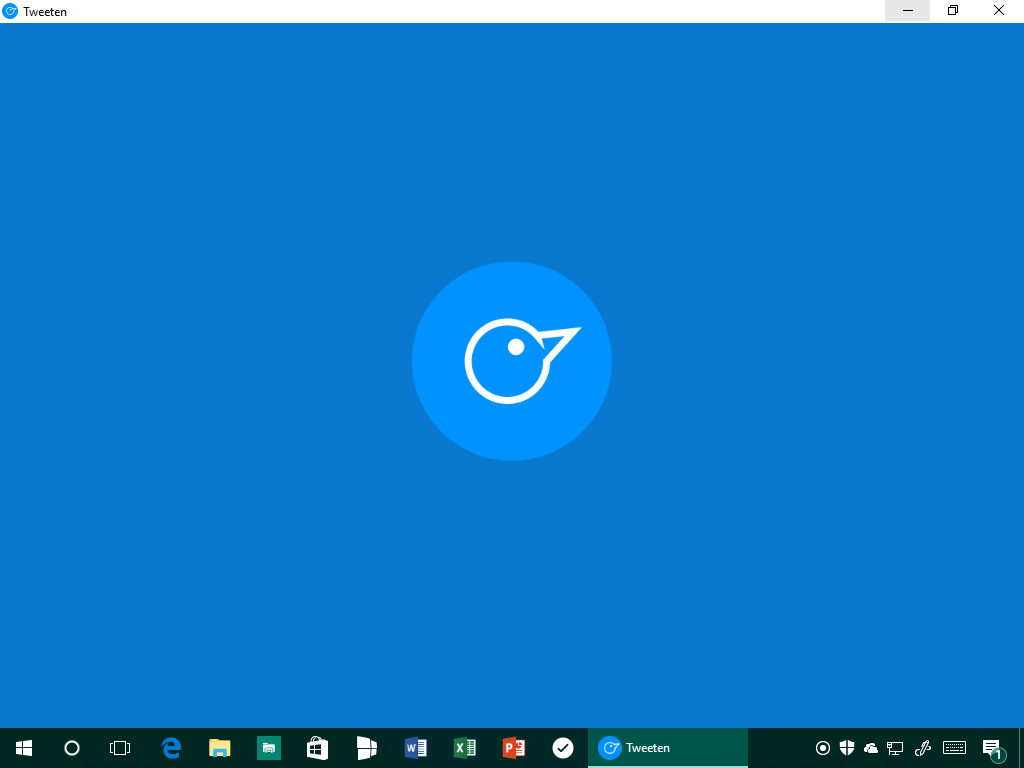
Task: Open Windows Defender shield tray icon
Action: point(847,748)
